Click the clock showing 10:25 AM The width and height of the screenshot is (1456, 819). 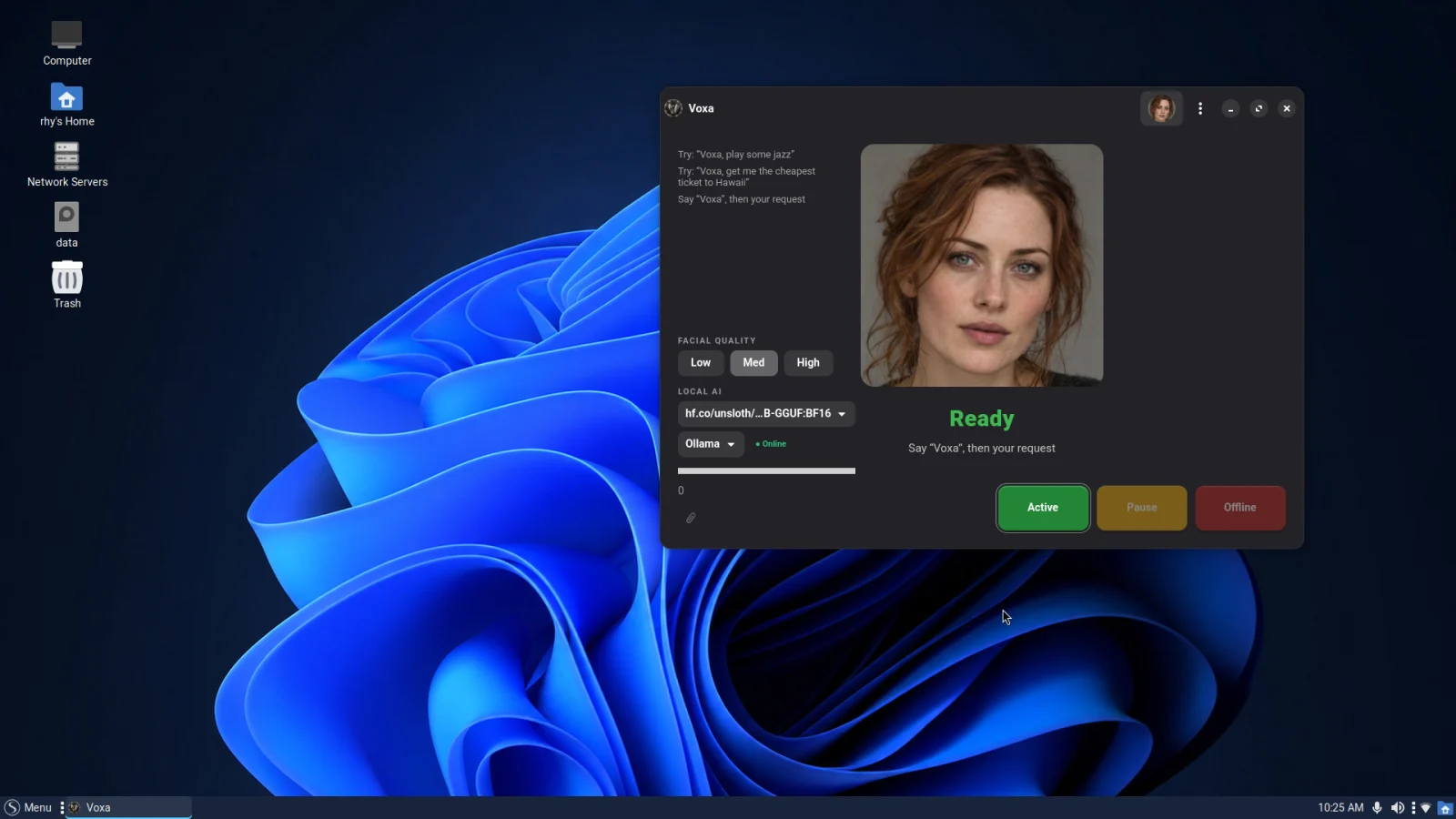(x=1340, y=807)
